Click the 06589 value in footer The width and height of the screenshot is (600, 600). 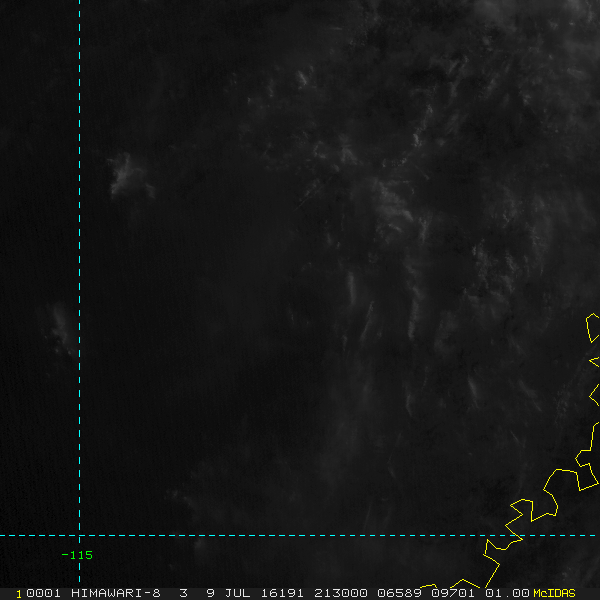click(x=399, y=593)
